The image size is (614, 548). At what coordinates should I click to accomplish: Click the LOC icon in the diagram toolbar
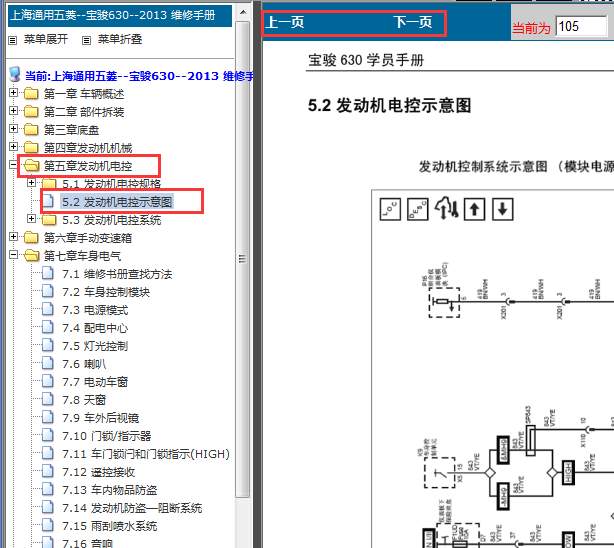[x=390, y=209]
